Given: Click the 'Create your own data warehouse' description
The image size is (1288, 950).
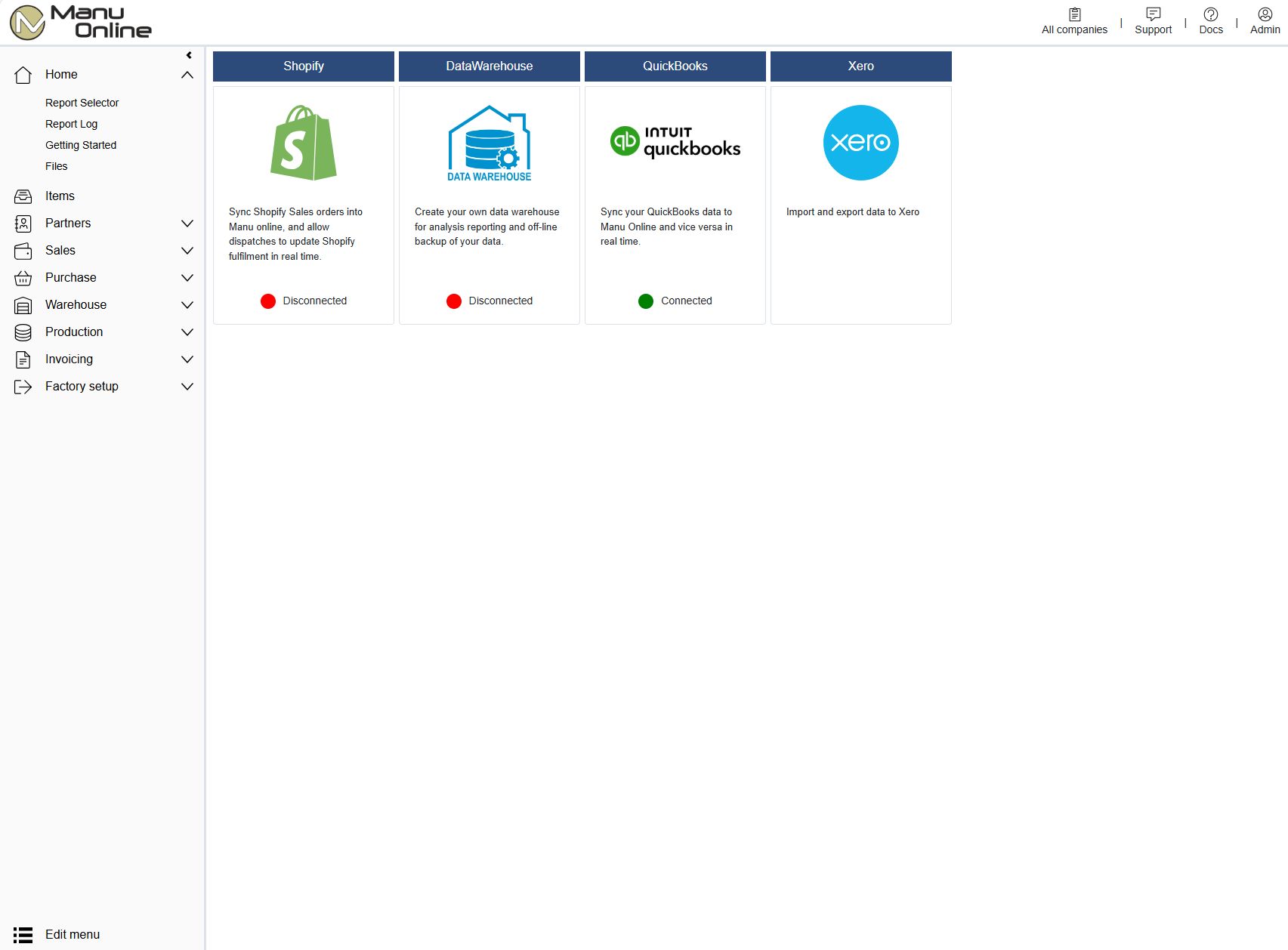Looking at the screenshot, I should pos(487,227).
